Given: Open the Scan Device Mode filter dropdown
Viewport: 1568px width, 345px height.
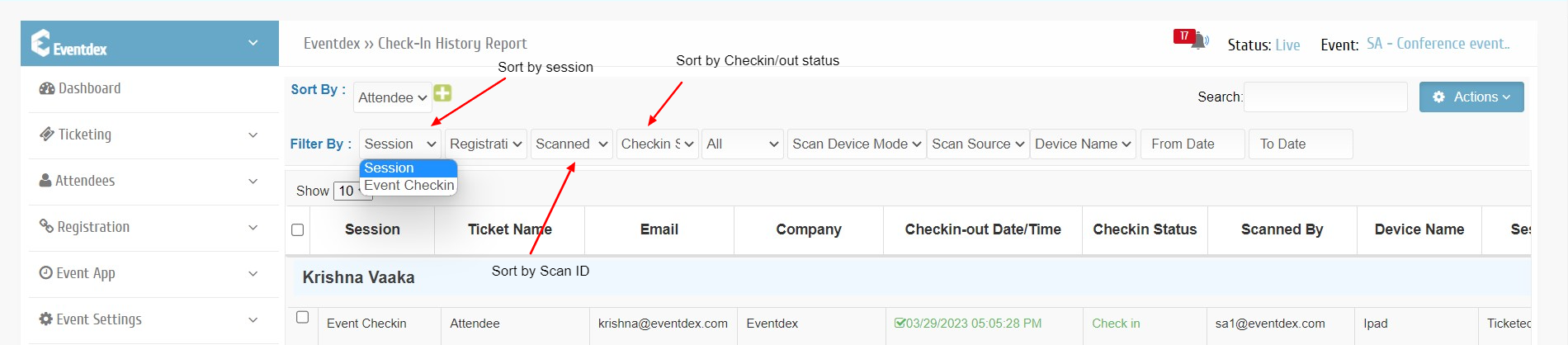Looking at the screenshot, I should (x=857, y=144).
